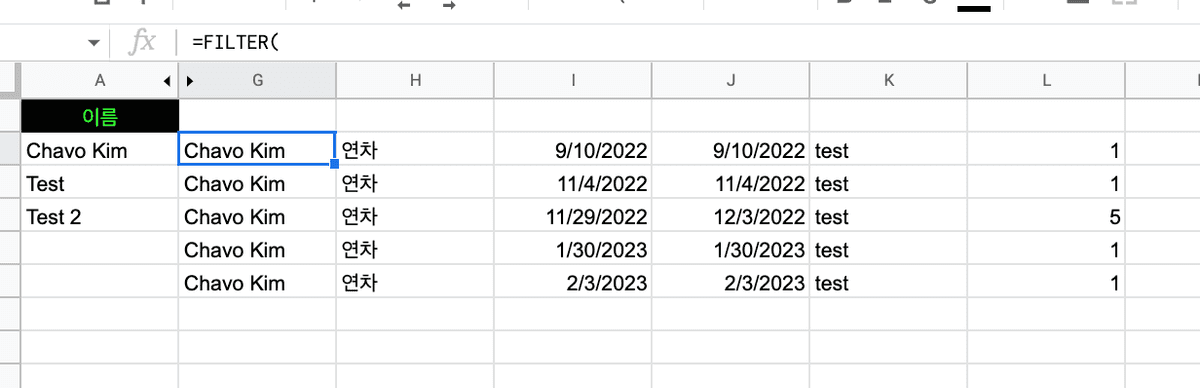Select column L header

(1047, 80)
